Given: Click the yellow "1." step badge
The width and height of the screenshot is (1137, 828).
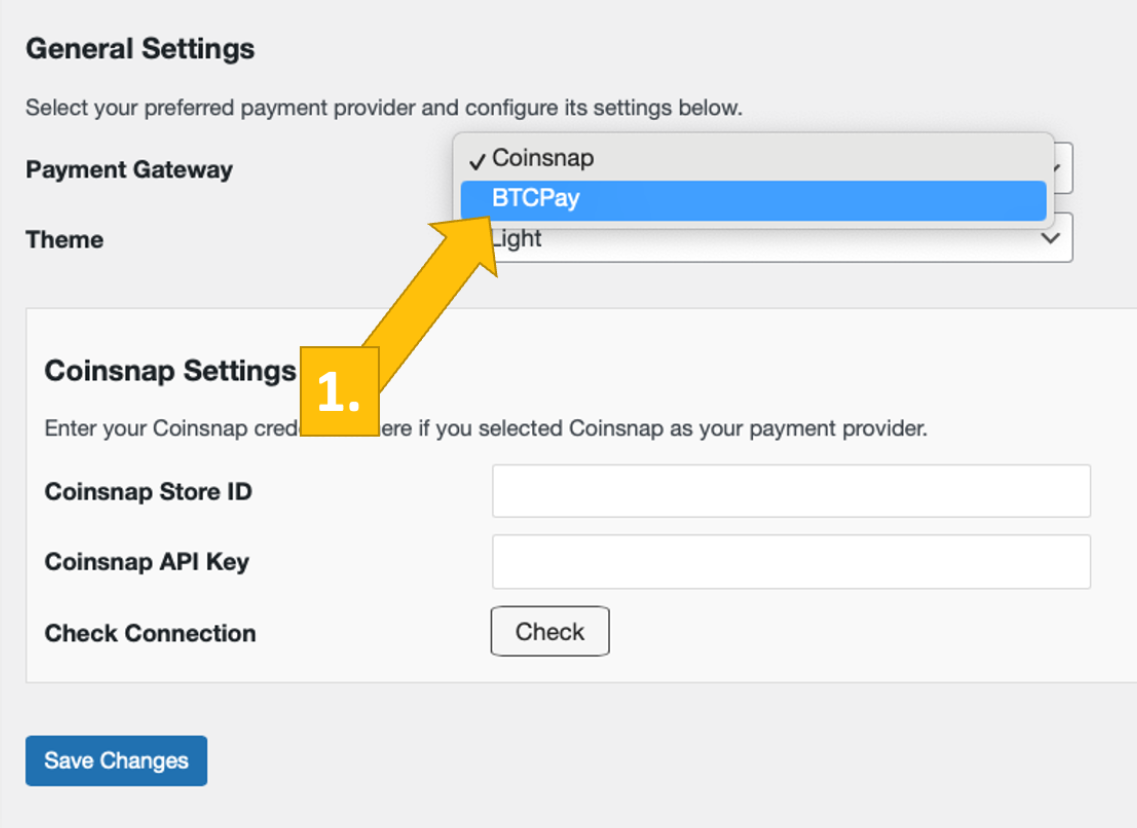Looking at the screenshot, I should (339, 393).
